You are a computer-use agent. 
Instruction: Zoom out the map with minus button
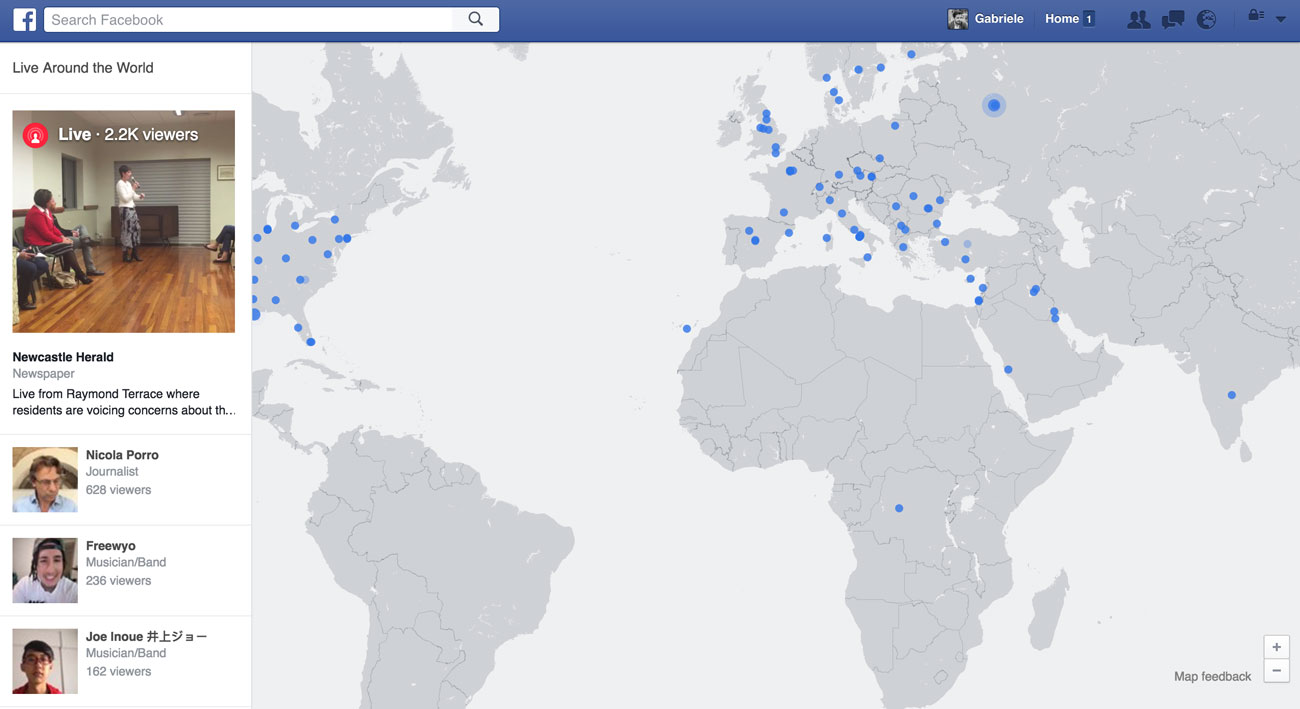coord(1276,671)
